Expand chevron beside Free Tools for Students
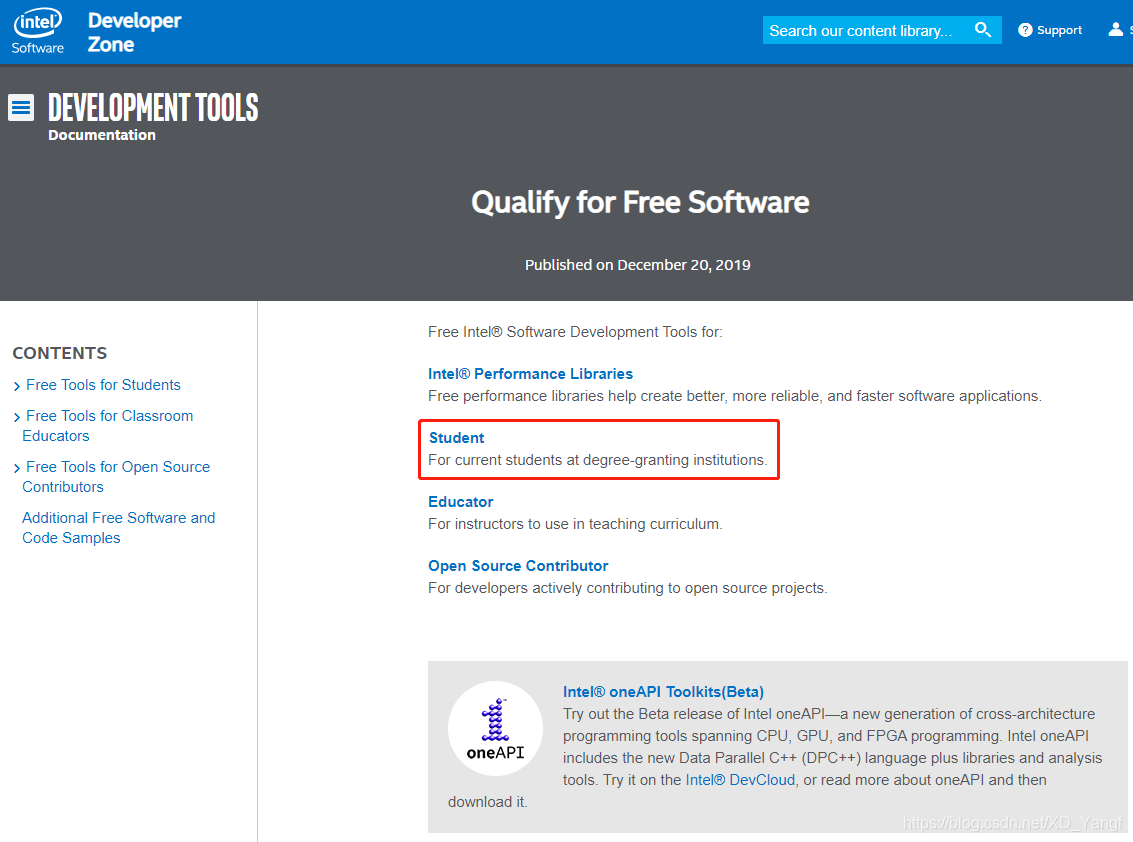1133x842 pixels. click(x=17, y=387)
